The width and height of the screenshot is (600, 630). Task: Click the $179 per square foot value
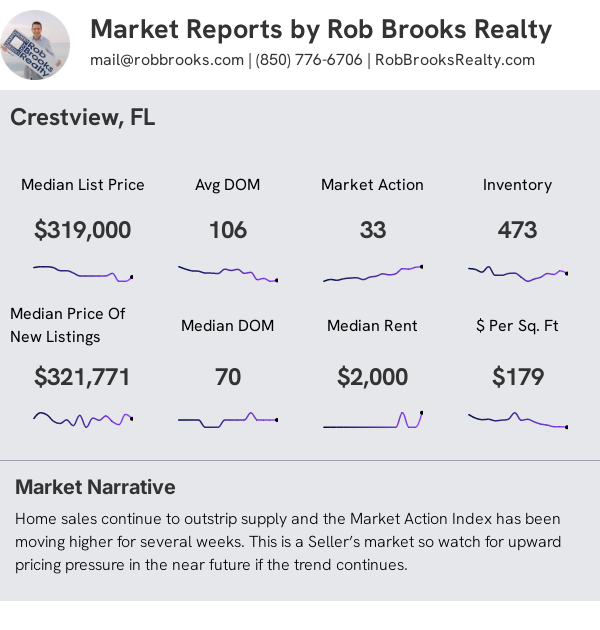click(x=518, y=377)
